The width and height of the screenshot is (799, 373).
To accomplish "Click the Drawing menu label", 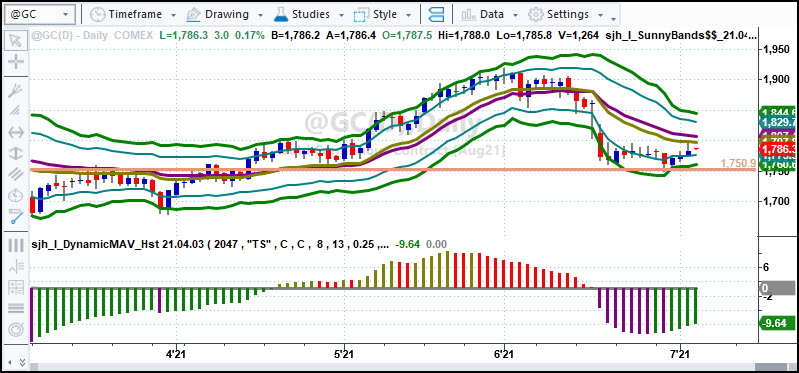I will click(227, 14).
